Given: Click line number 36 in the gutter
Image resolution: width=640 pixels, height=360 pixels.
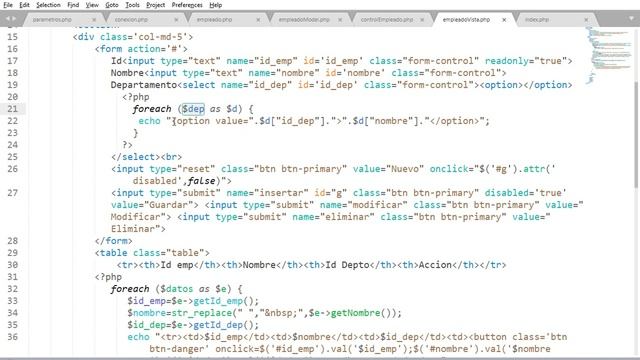Looking at the screenshot, I should point(13,337).
